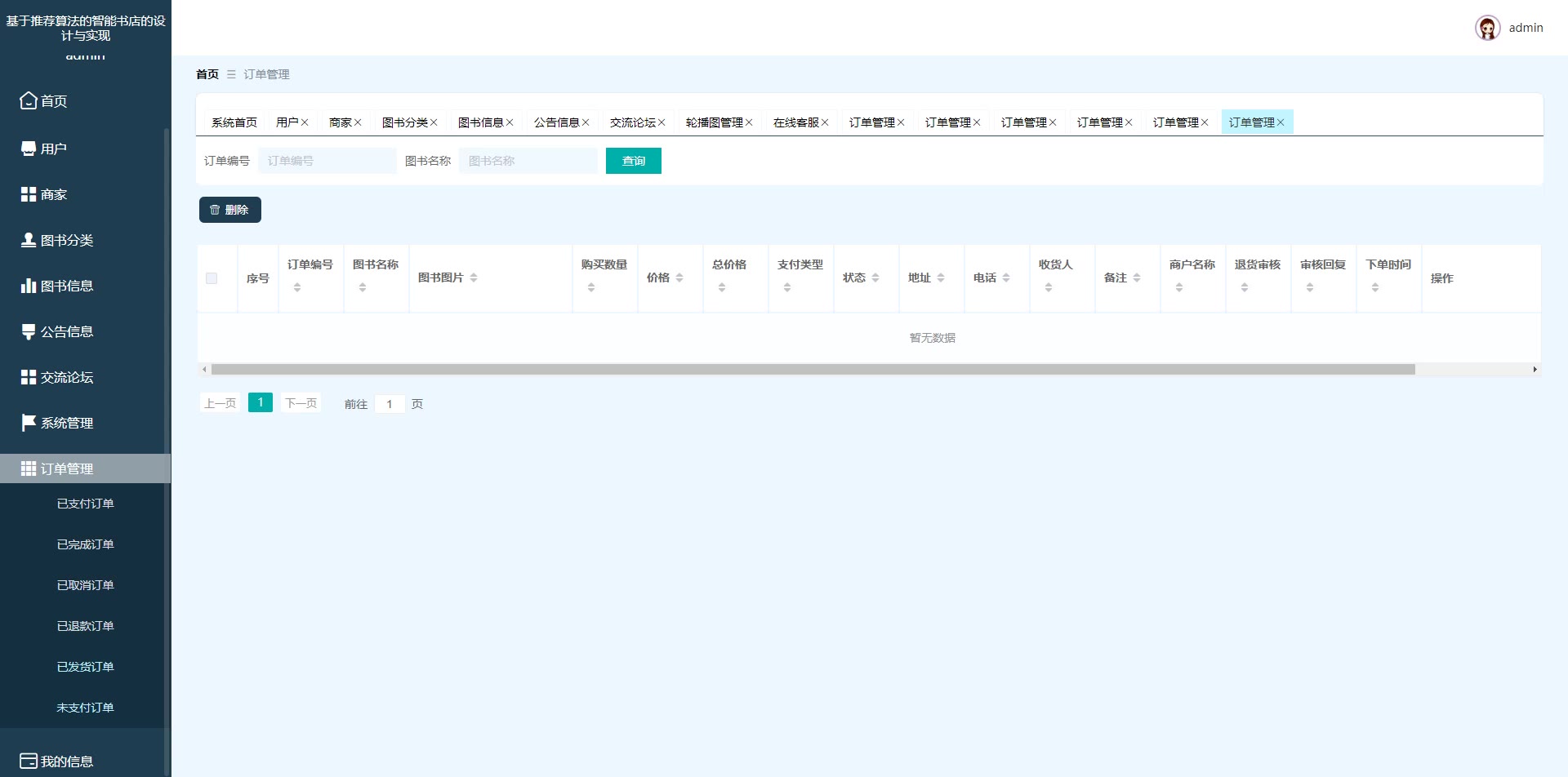Click the 图书信息 bar chart icon
This screenshot has height=777, width=1568.
pyautogui.click(x=29, y=286)
